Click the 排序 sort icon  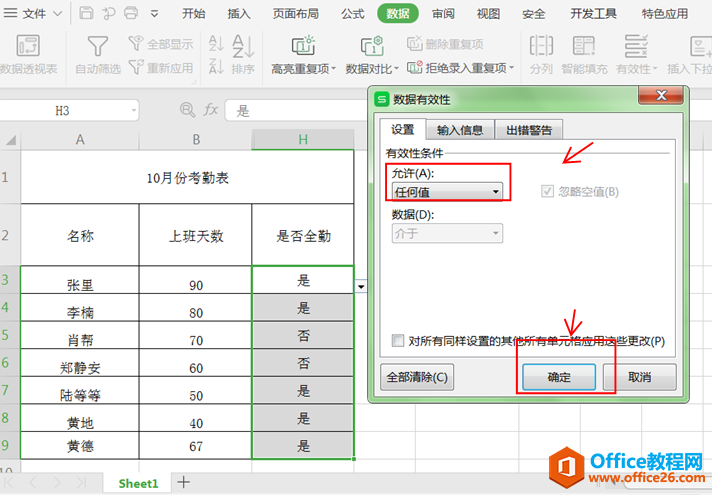click(243, 47)
